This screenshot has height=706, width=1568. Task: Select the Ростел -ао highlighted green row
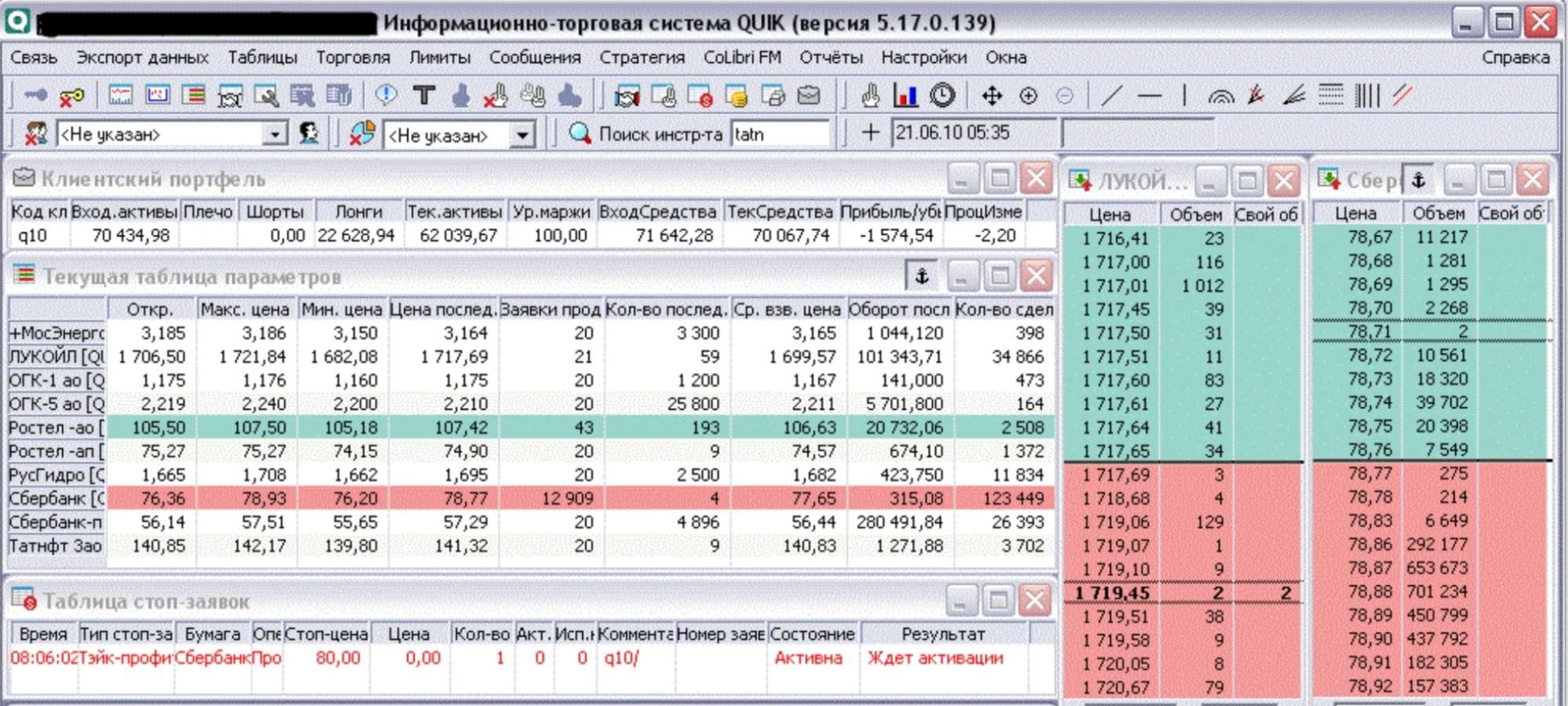pos(531,428)
